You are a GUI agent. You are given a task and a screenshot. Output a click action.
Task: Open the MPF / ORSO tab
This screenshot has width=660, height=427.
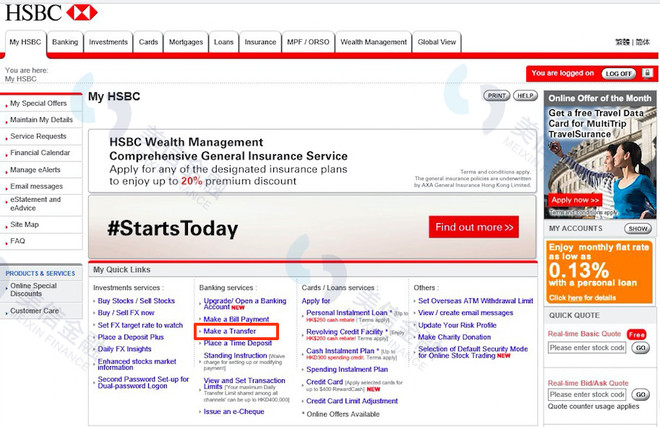[x=308, y=42]
